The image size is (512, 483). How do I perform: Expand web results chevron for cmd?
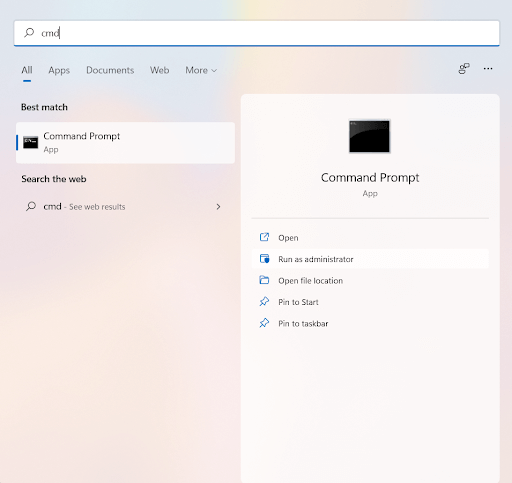(218, 207)
